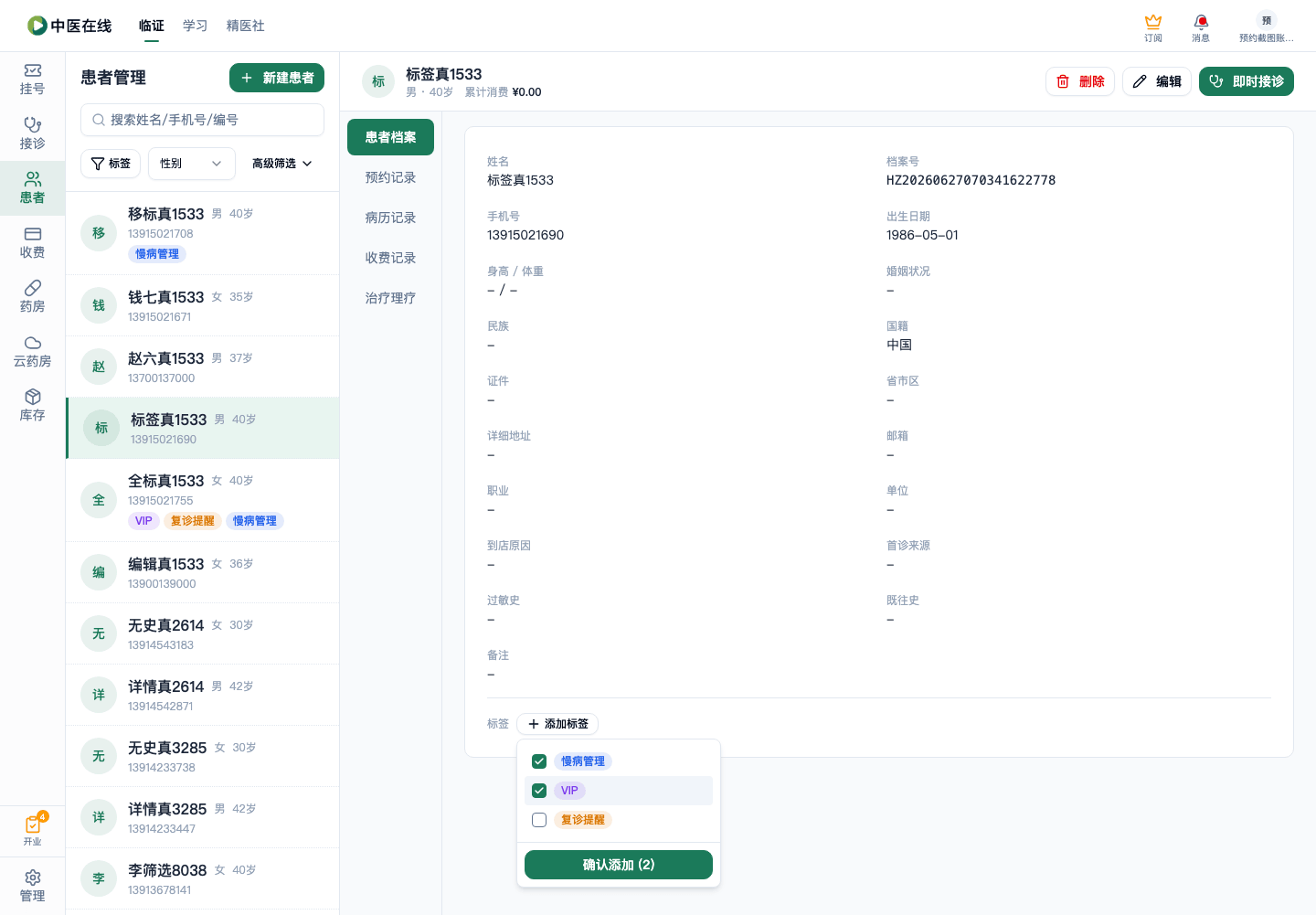Select patient 详情真2614 in list
This screenshot has height=915, width=1316.
click(202, 695)
